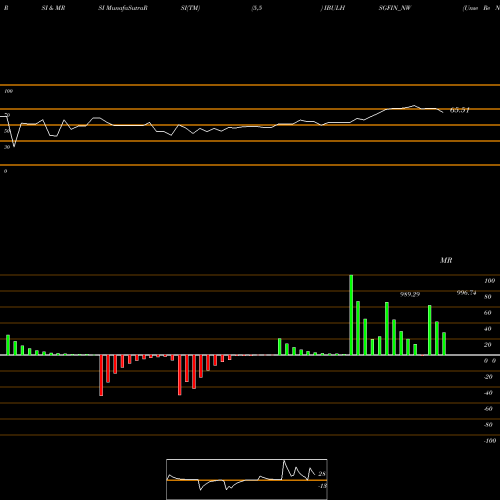Click the 28 label in mini chart
Viewport: 500px width, 500px height.
coord(322,474)
